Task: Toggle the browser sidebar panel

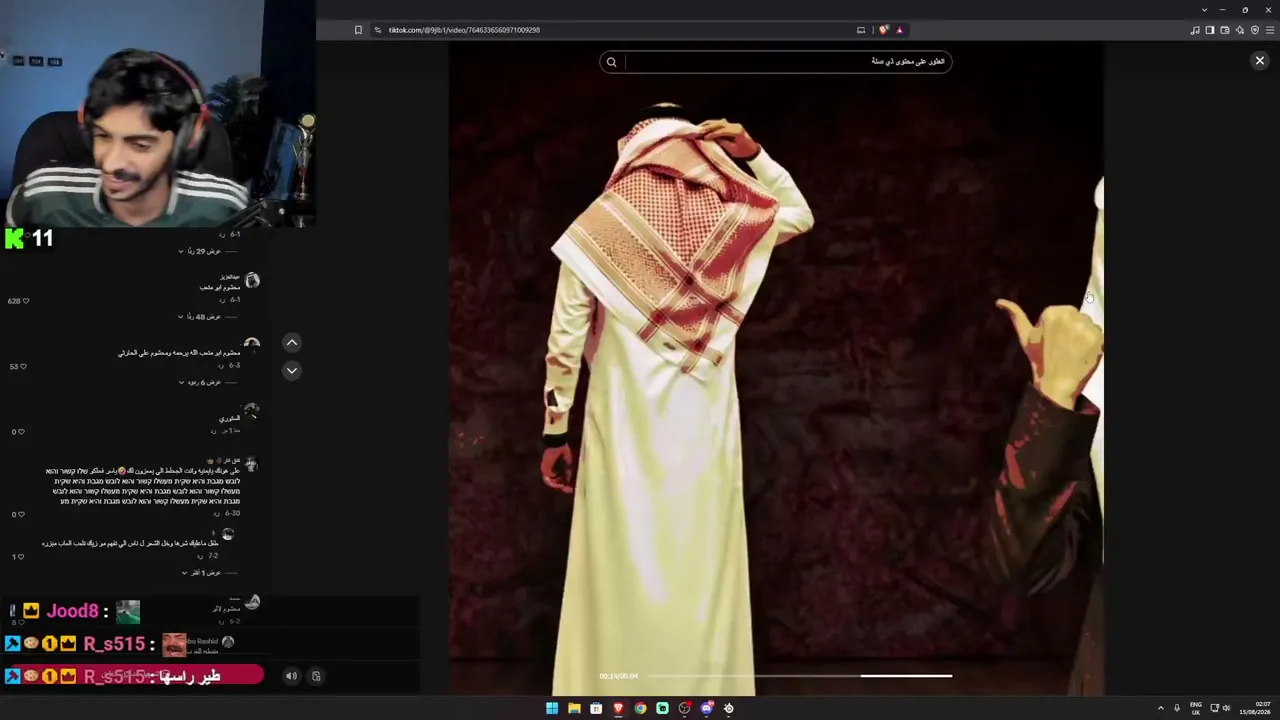Action: (x=1210, y=30)
